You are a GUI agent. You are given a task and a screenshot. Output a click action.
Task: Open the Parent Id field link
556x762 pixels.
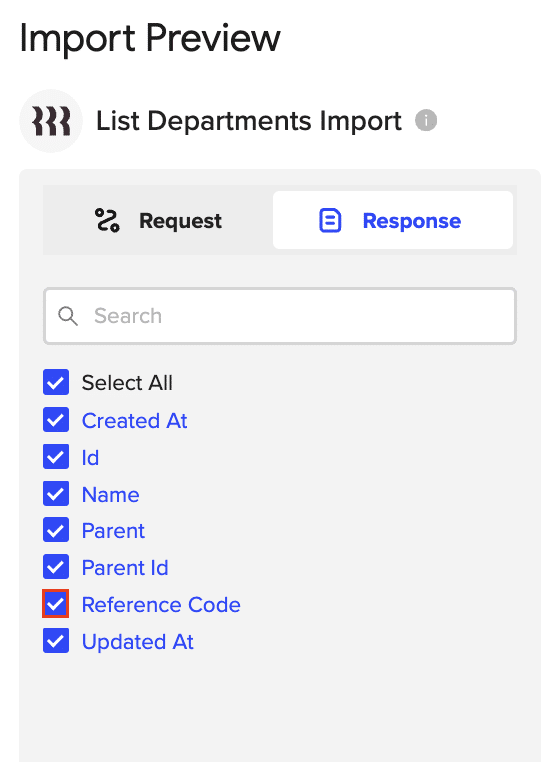pyautogui.click(x=125, y=568)
